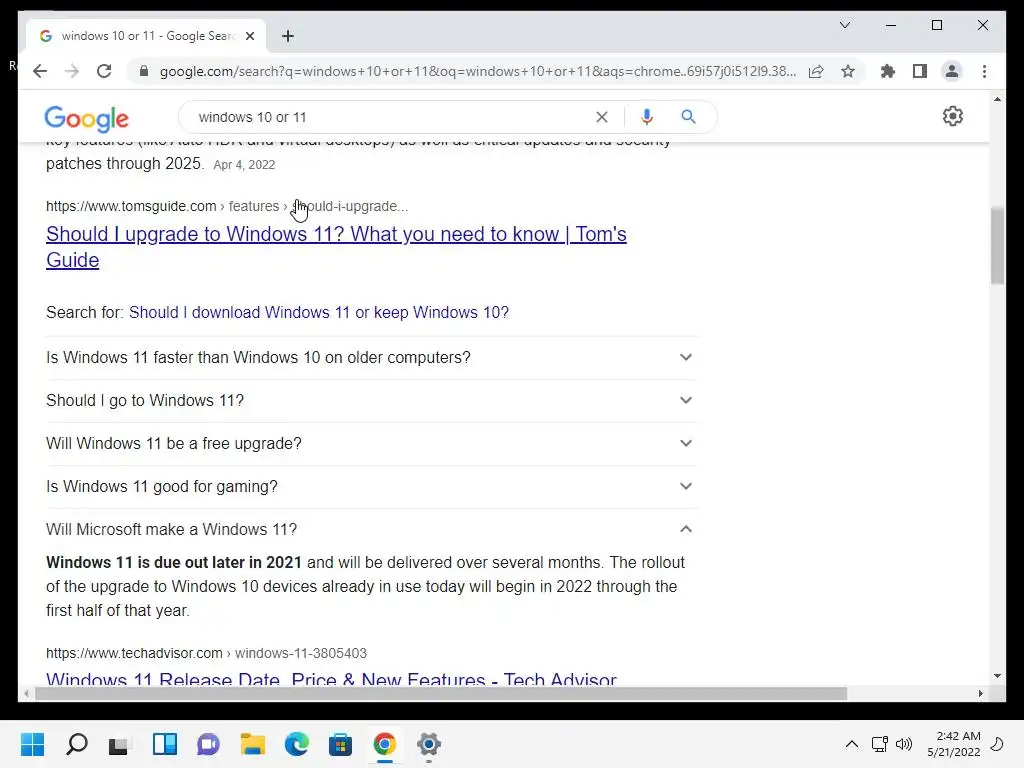This screenshot has width=1024, height=768.
Task: Click the scroll down arrow
Action: (997, 676)
